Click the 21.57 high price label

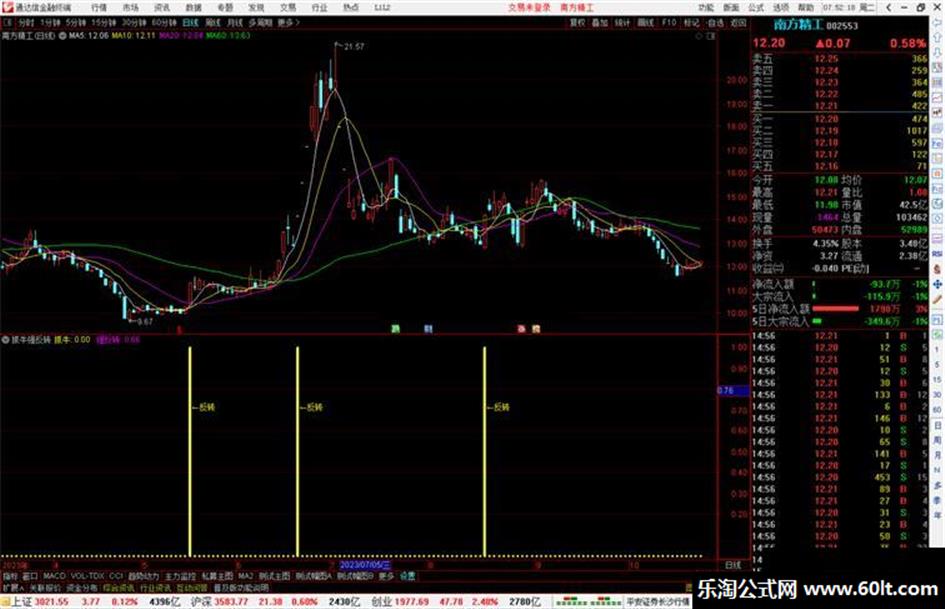(x=354, y=46)
